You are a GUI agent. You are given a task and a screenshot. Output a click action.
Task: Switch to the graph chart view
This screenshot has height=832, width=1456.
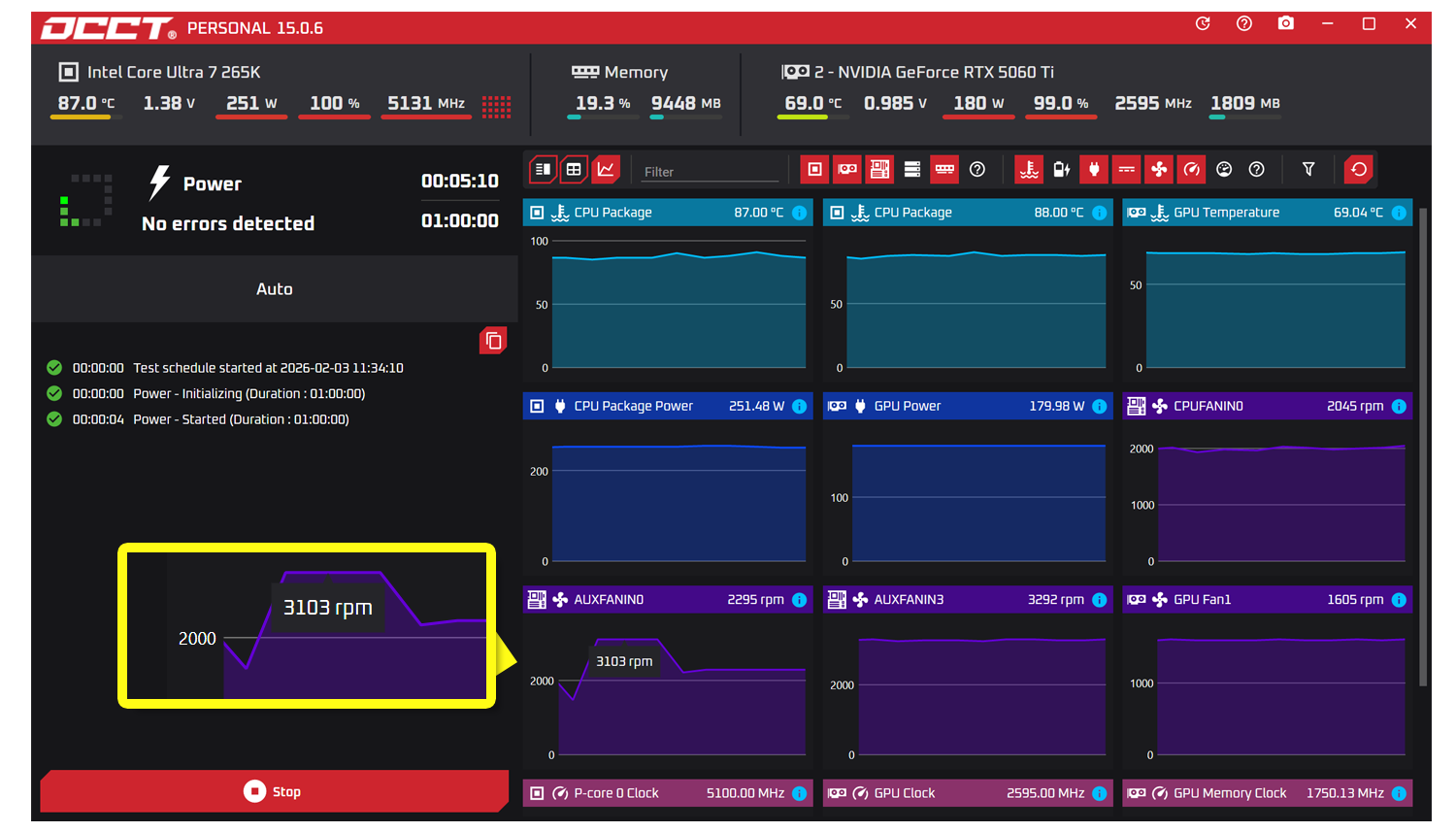click(606, 170)
